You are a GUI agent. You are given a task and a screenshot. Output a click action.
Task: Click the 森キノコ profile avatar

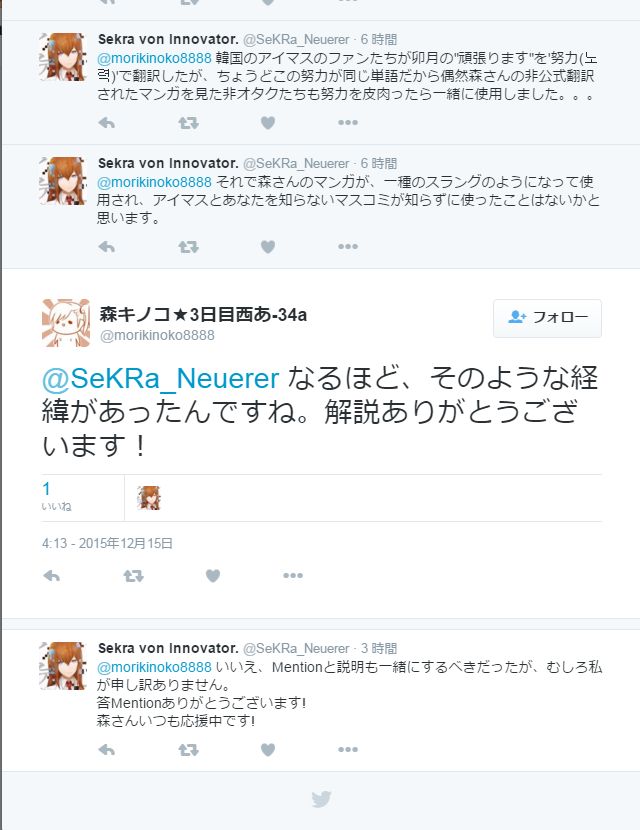point(66,323)
